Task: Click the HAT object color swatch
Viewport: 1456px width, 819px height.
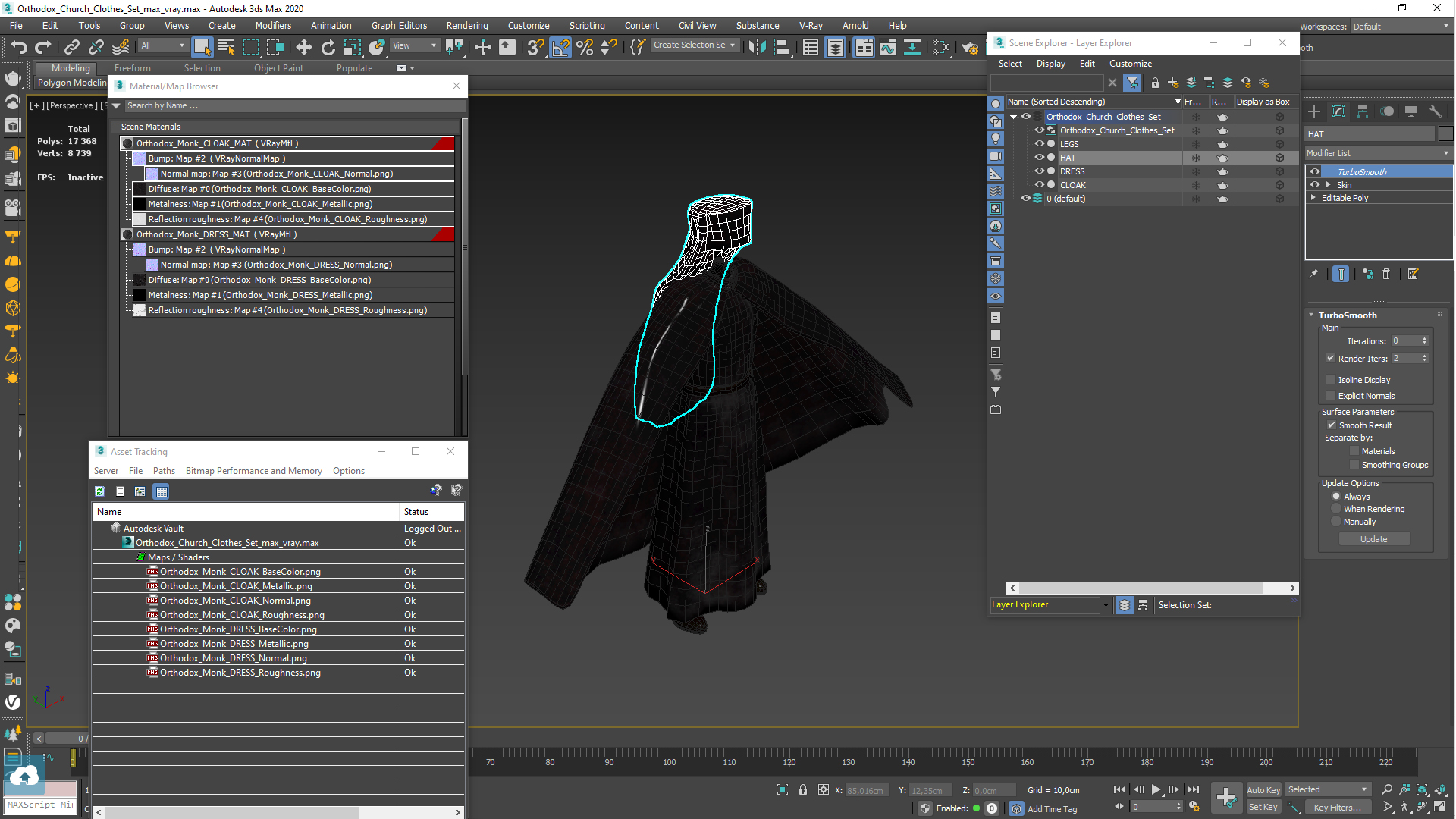Action: point(1445,133)
